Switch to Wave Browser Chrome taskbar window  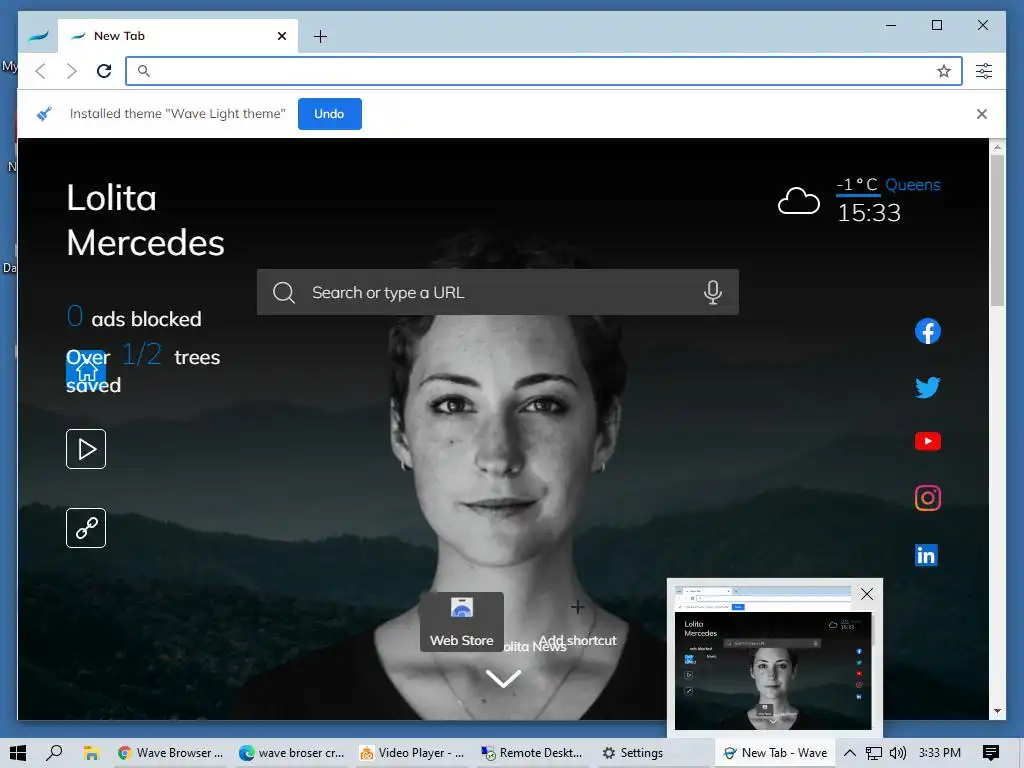[x=170, y=753]
